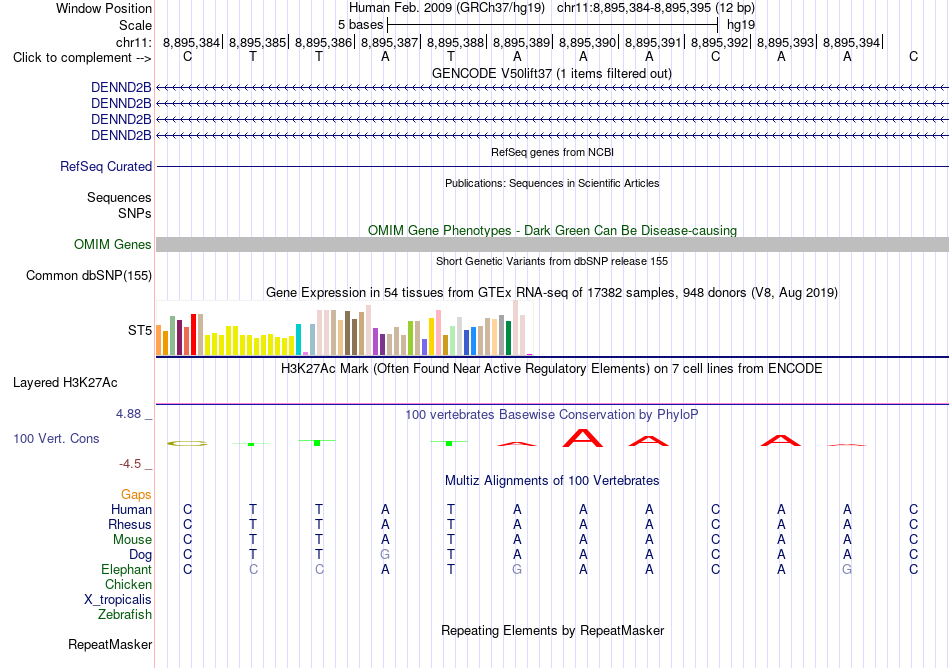Click the 8,895,384 position label

point(191,42)
